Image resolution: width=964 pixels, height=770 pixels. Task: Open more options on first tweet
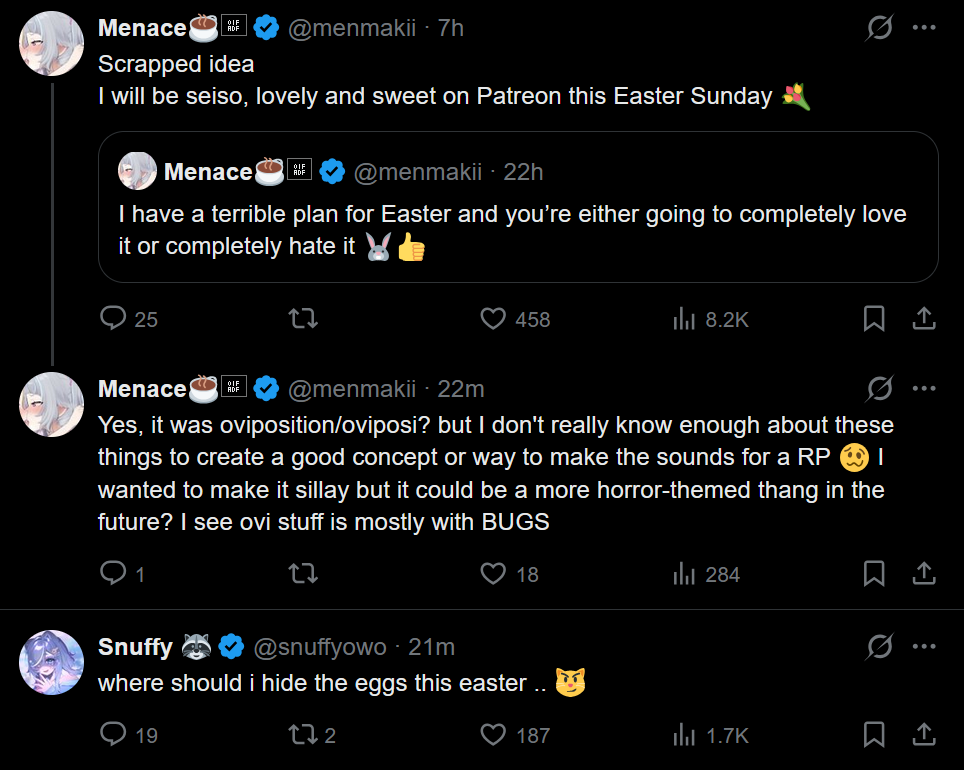(x=924, y=28)
